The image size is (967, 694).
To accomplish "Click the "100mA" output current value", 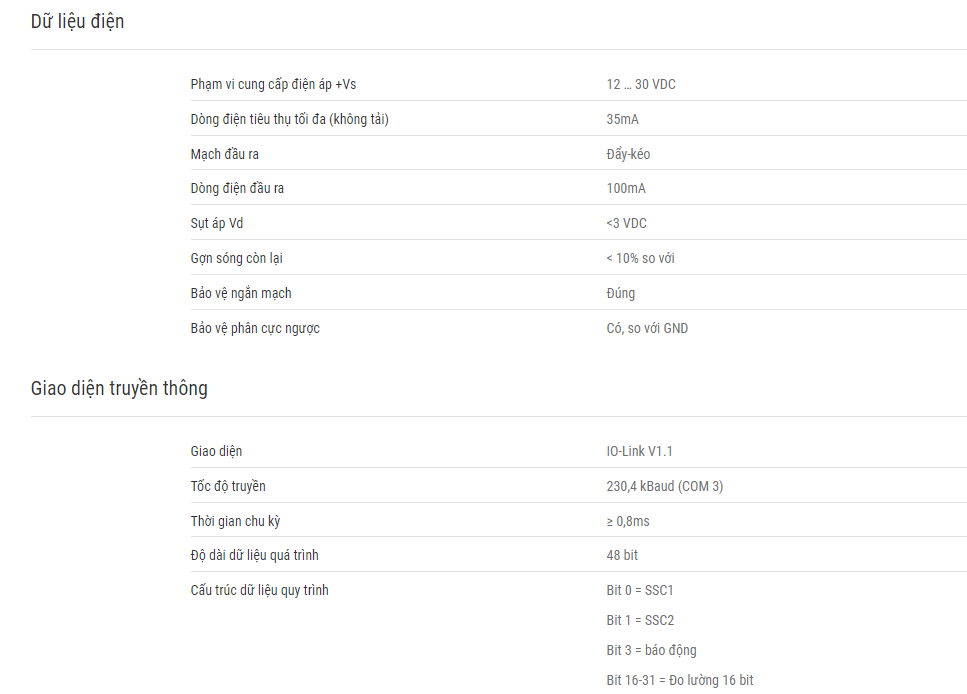I will click(x=626, y=188).
